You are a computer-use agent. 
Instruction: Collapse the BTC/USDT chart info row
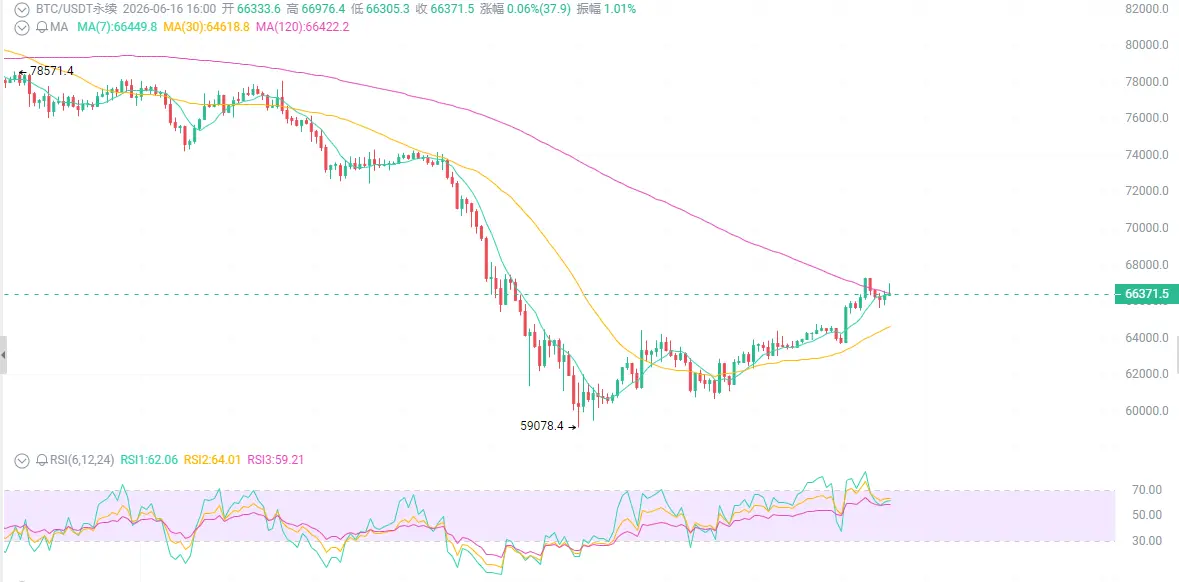[23, 10]
